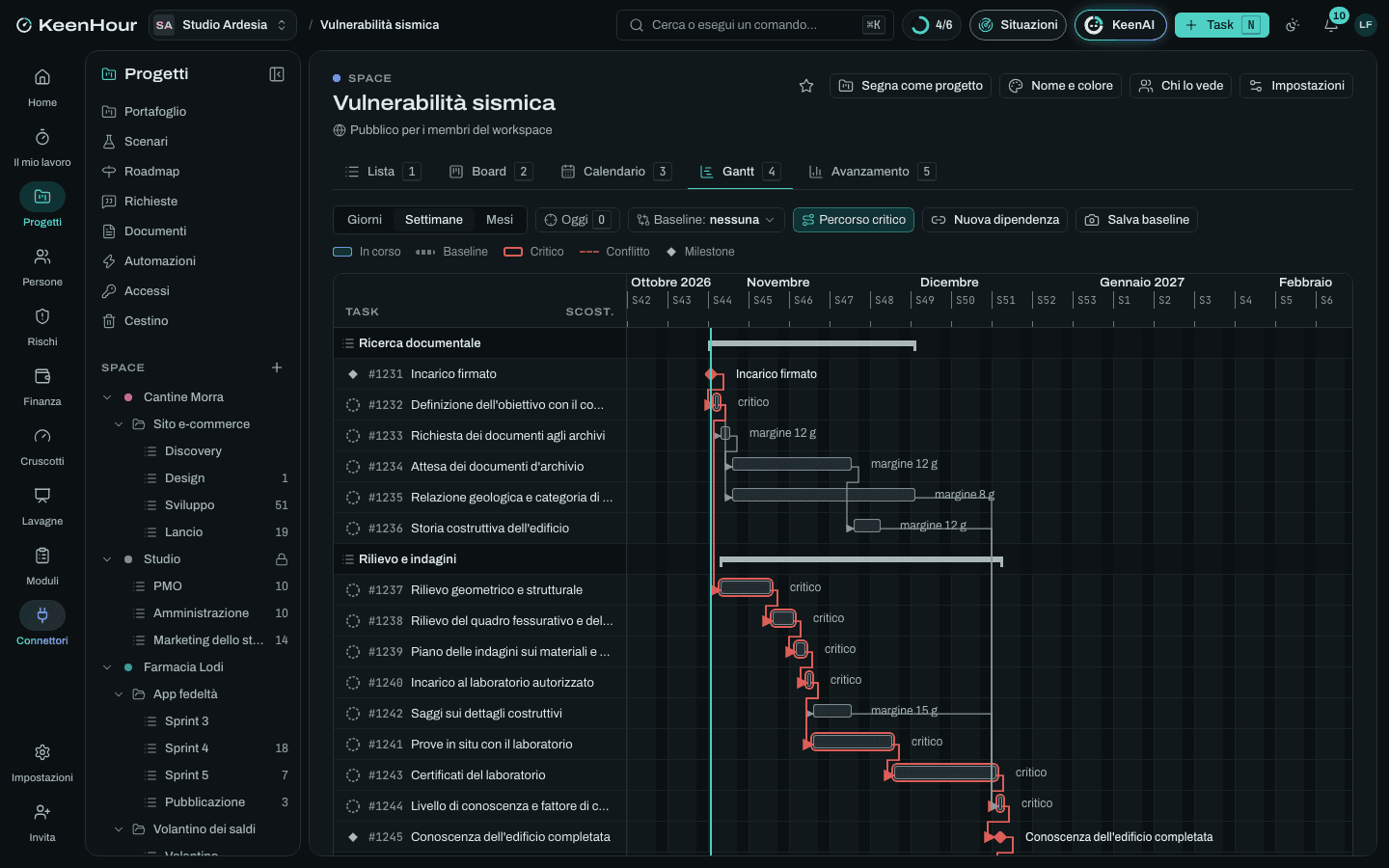Toggle the theme icon beside notifications
Image resolution: width=1389 pixels, height=868 pixels.
click(x=1293, y=25)
